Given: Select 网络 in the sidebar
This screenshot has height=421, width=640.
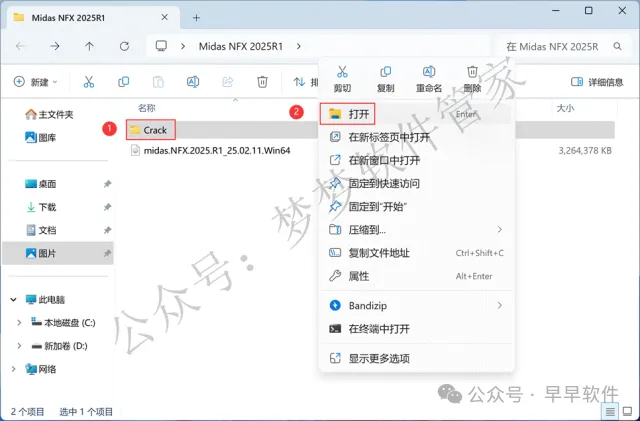Looking at the screenshot, I should click(x=41, y=369).
